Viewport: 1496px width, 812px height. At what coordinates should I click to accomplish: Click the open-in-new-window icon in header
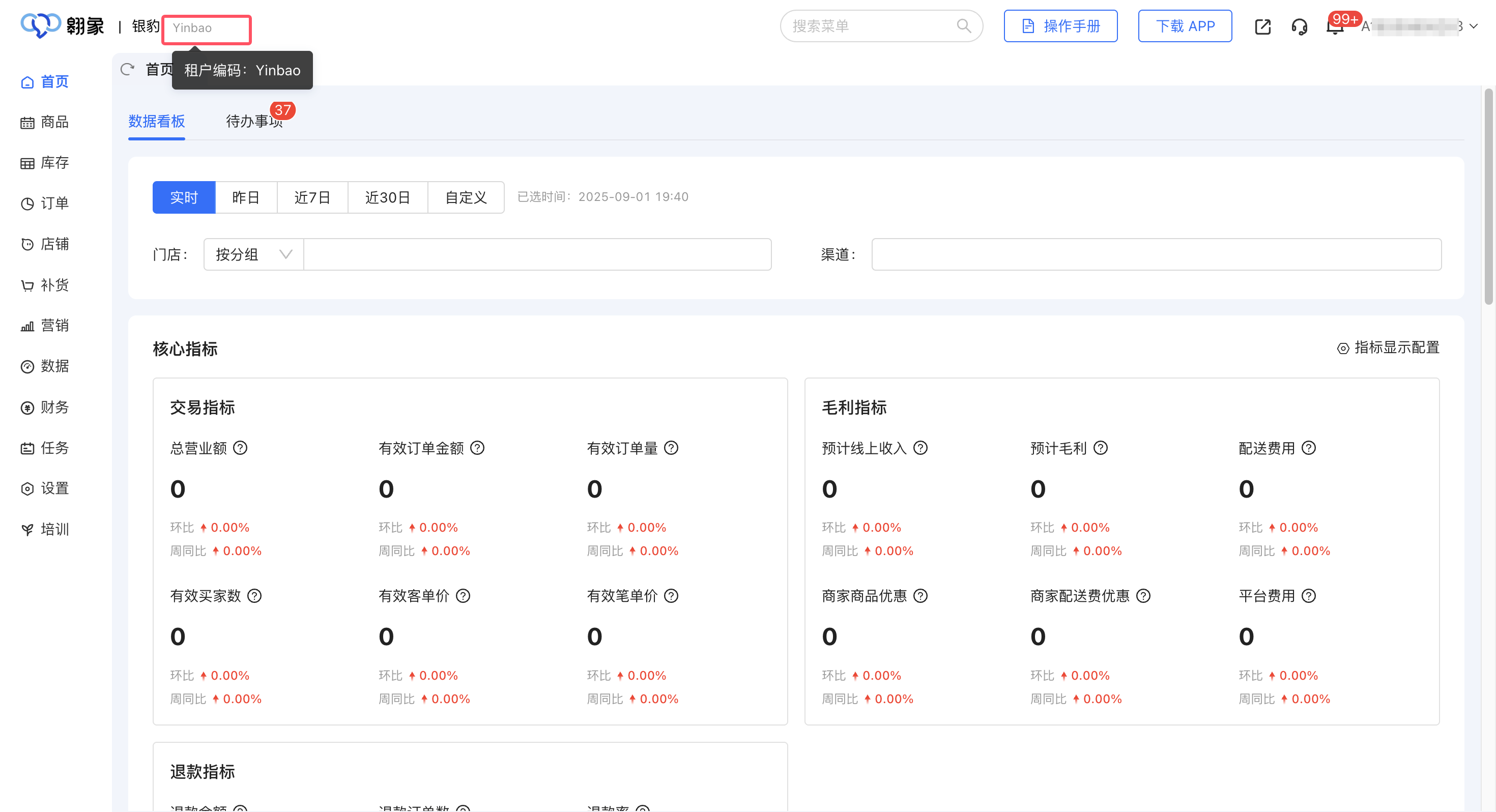[x=1262, y=27]
